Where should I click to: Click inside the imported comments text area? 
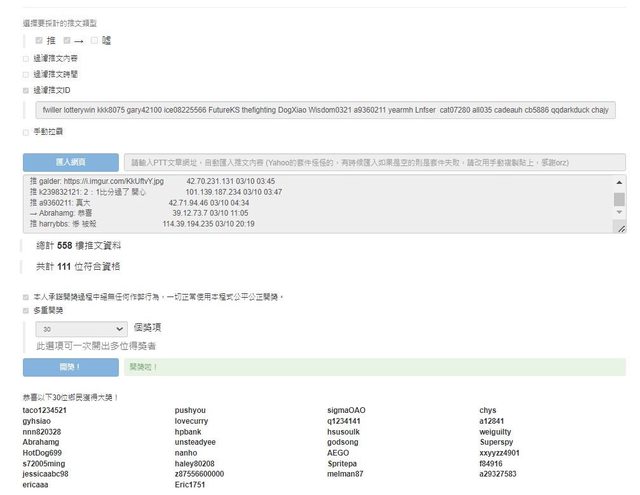tap(300, 205)
